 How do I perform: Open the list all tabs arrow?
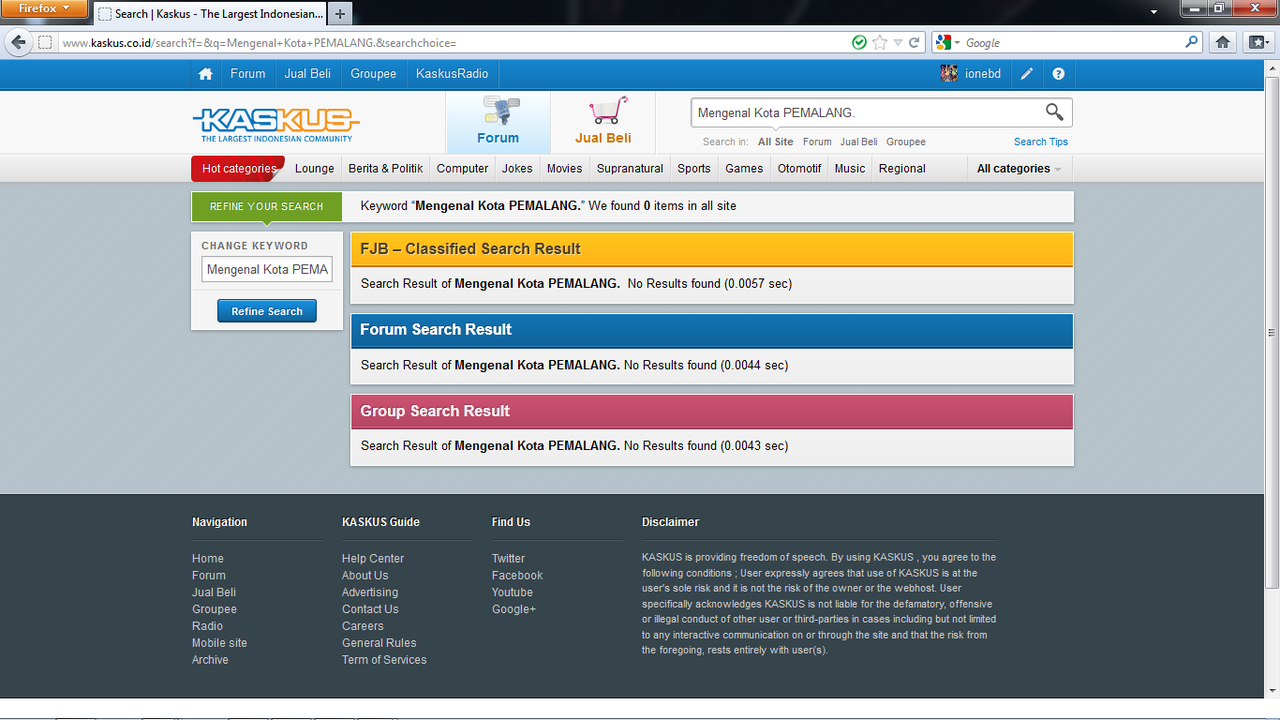click(x=1154, y=12)
